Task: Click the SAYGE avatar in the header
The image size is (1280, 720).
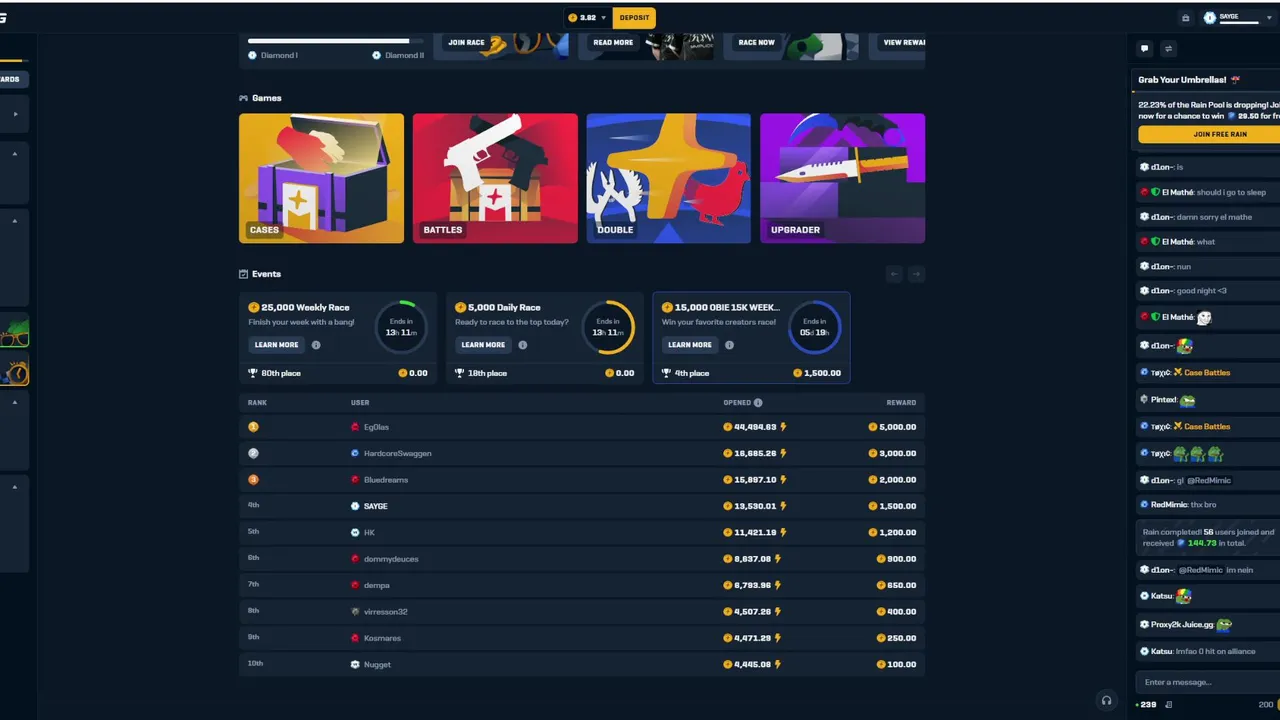Action: tap(1210, 17)
